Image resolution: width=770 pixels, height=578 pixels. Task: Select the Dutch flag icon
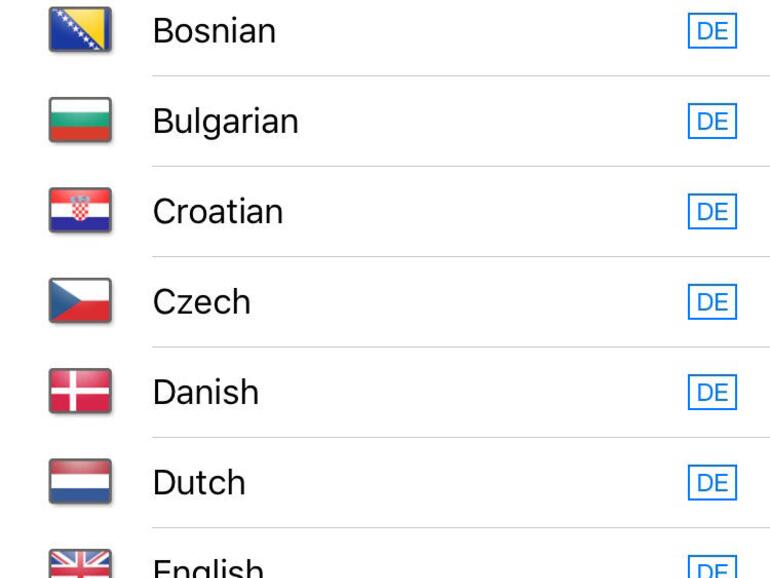tap(80, 482)
